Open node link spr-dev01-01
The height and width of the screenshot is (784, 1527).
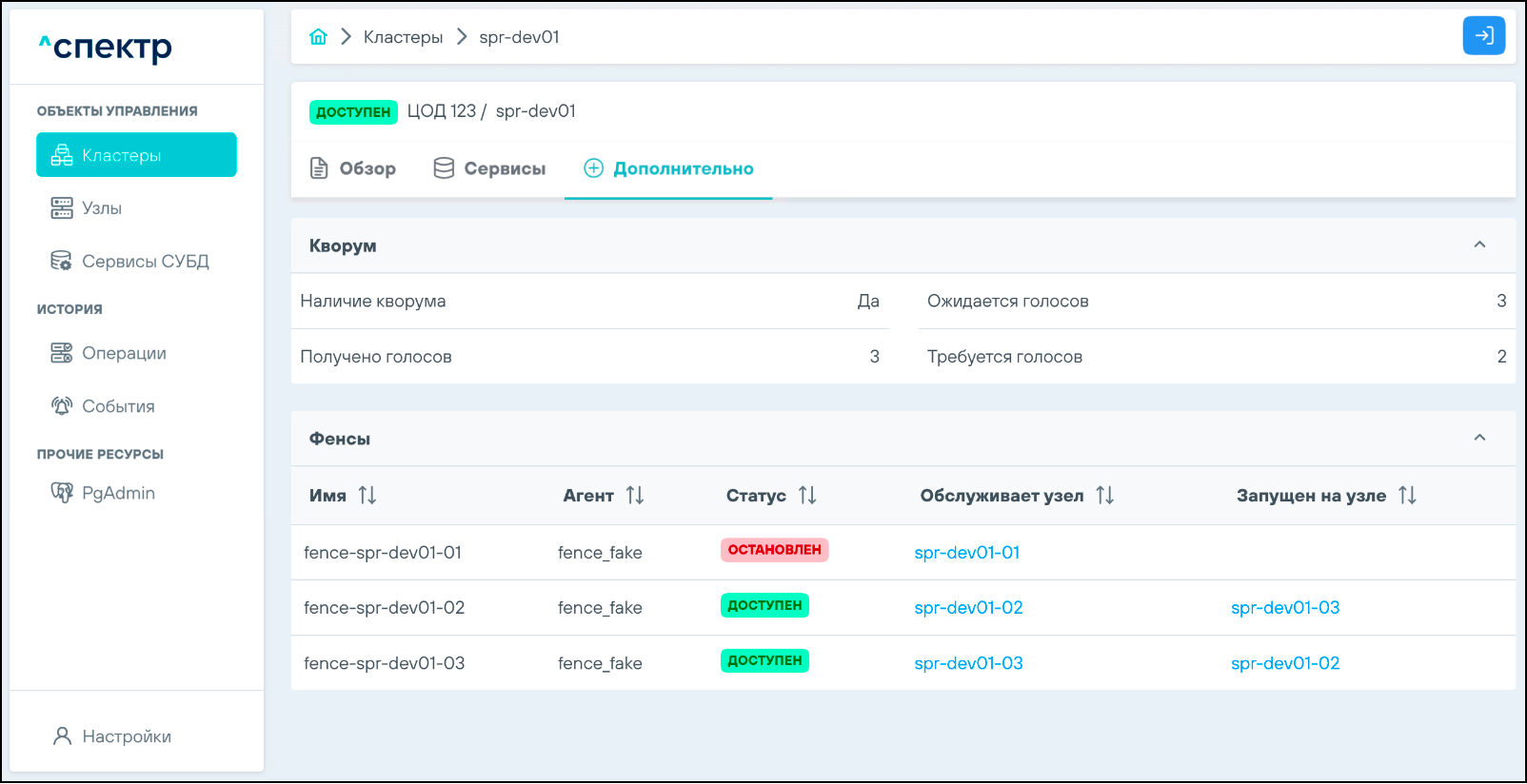966,553
